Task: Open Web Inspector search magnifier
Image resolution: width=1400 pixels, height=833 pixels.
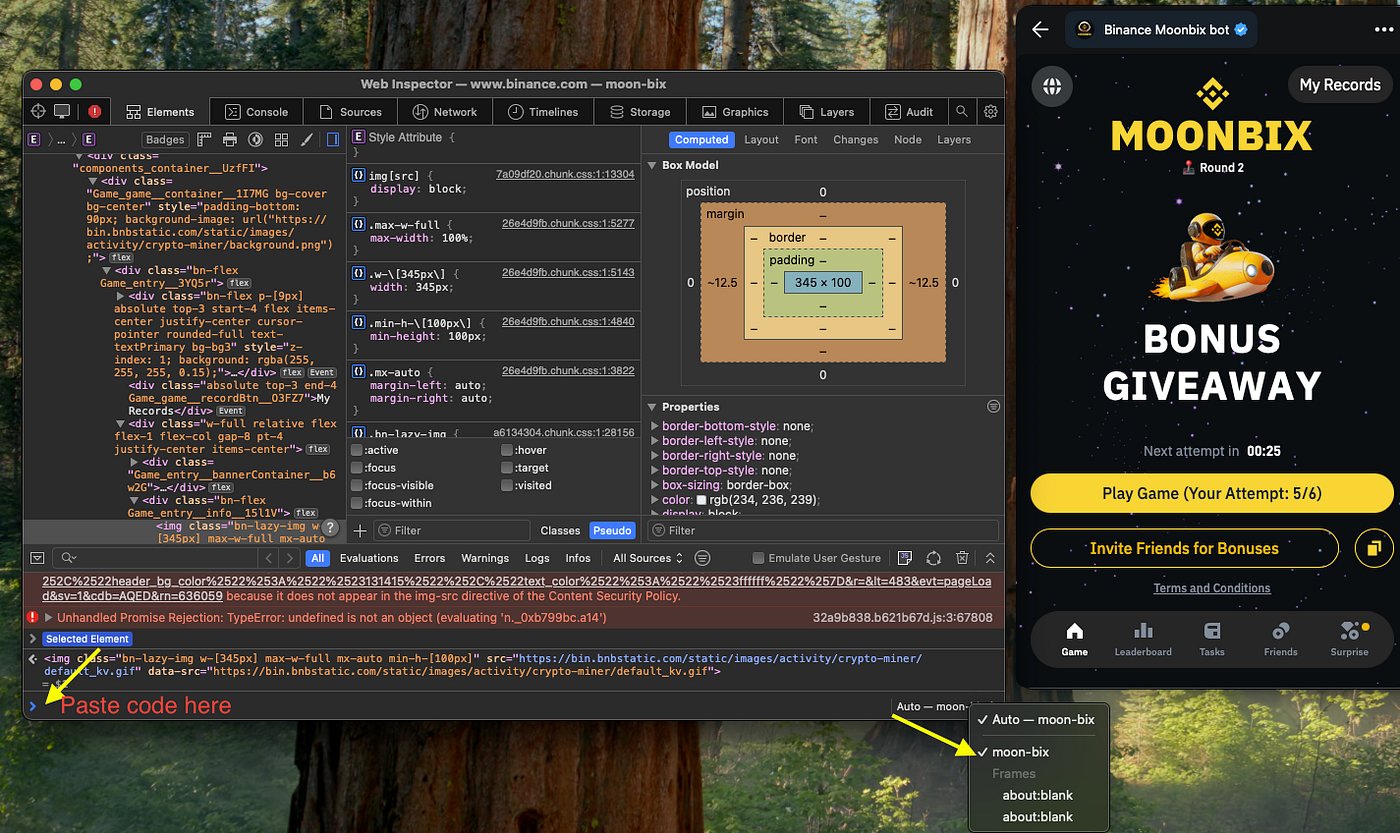Action: [x=962, y=112]
